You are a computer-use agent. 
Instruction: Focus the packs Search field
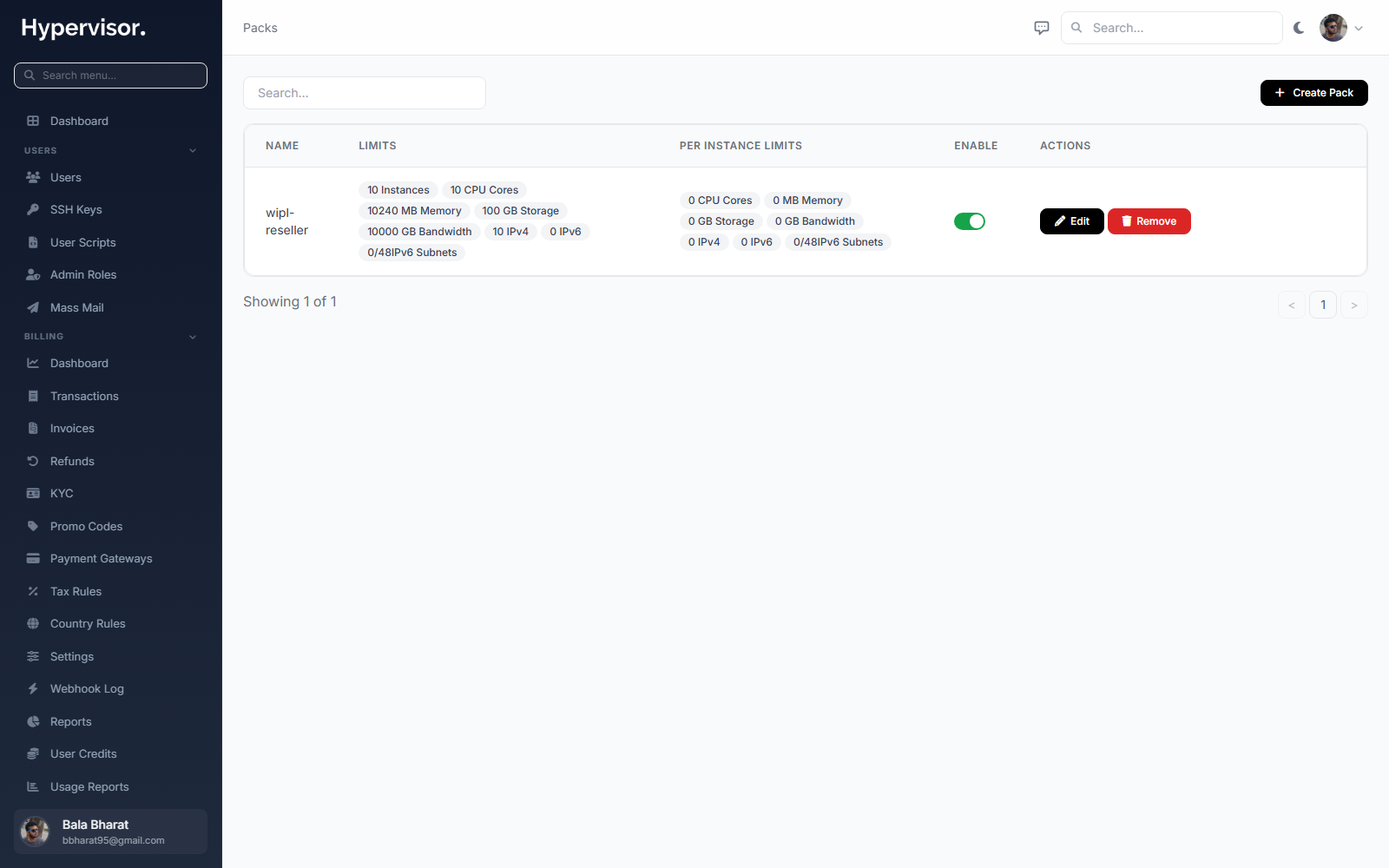[x=365, y=93]
